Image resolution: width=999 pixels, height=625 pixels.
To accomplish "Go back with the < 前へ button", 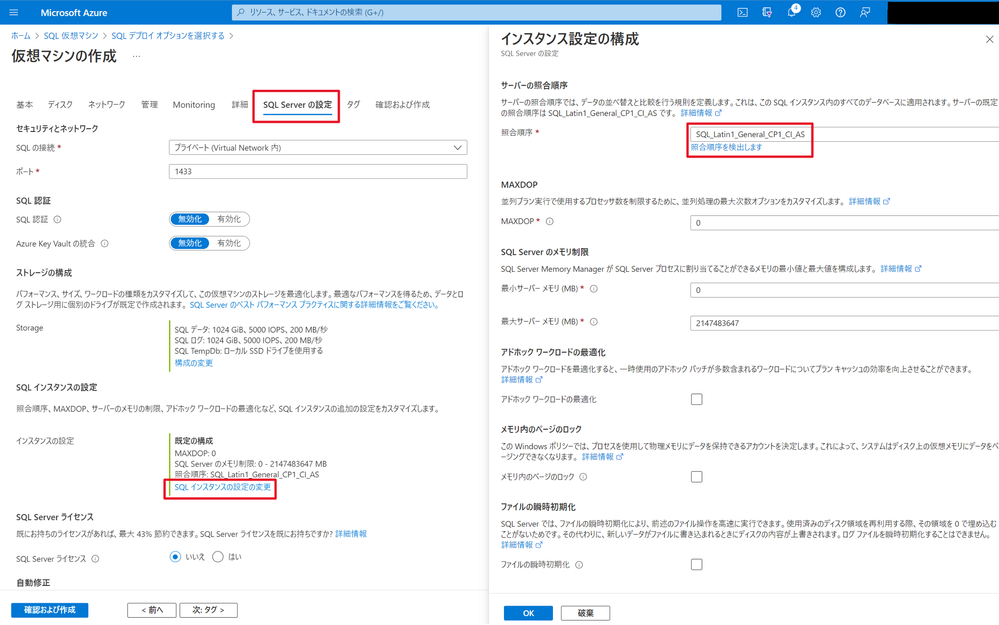I will coord(152,610).
